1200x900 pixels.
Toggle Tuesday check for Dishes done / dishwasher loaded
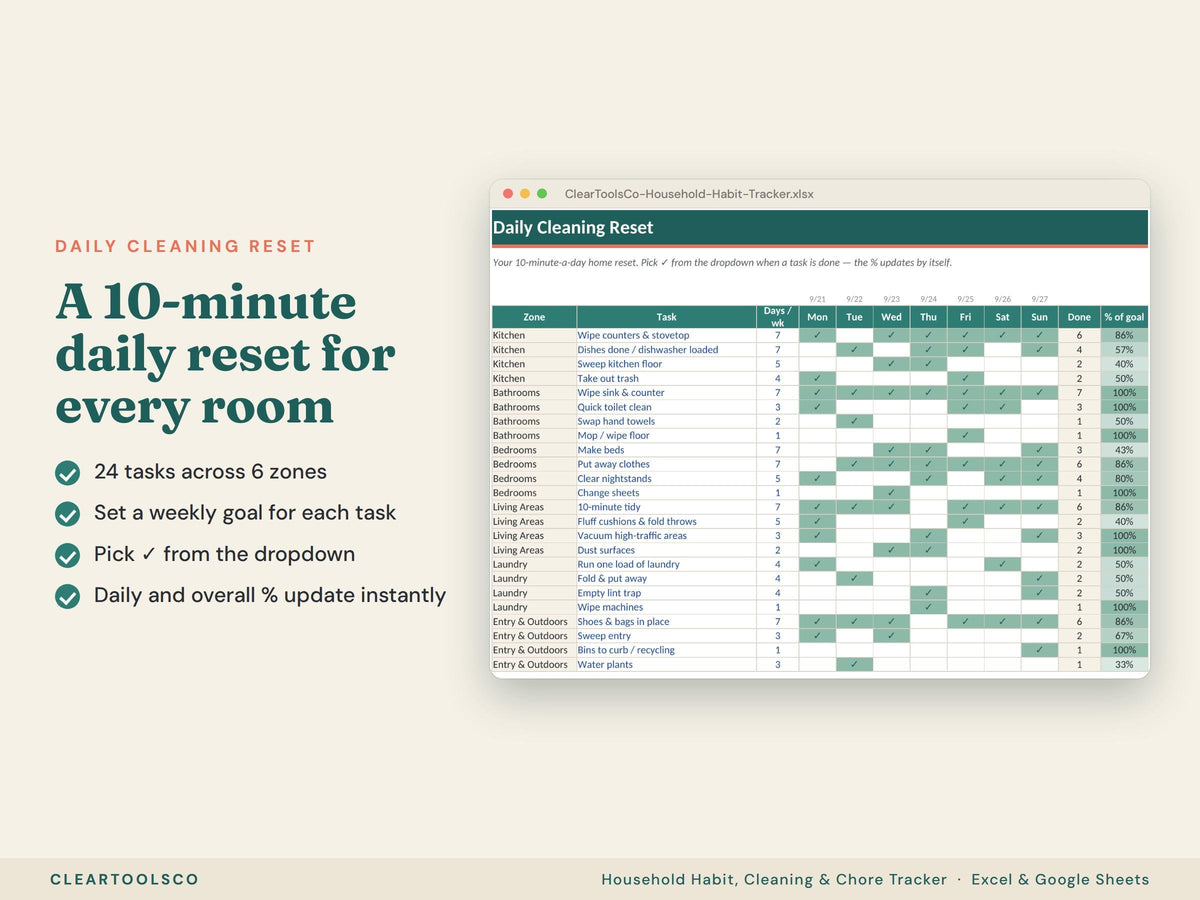854,350
